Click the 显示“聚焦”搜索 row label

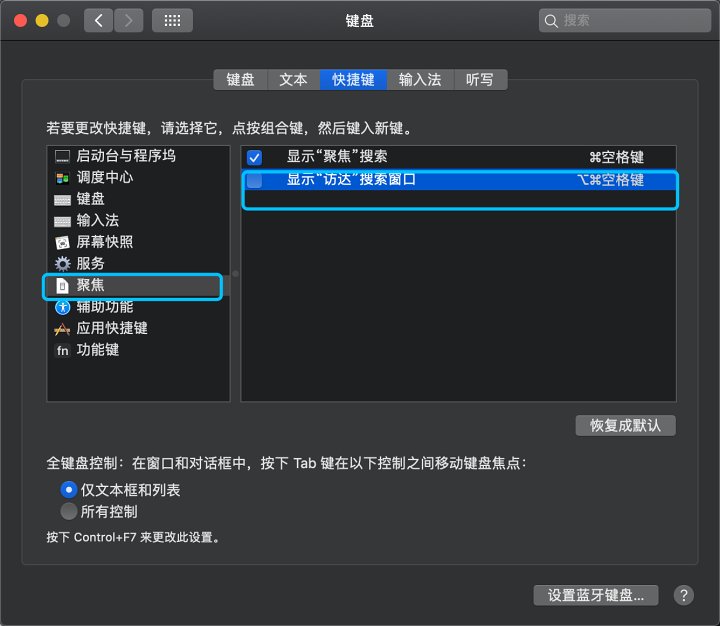[x=337, y=157]
